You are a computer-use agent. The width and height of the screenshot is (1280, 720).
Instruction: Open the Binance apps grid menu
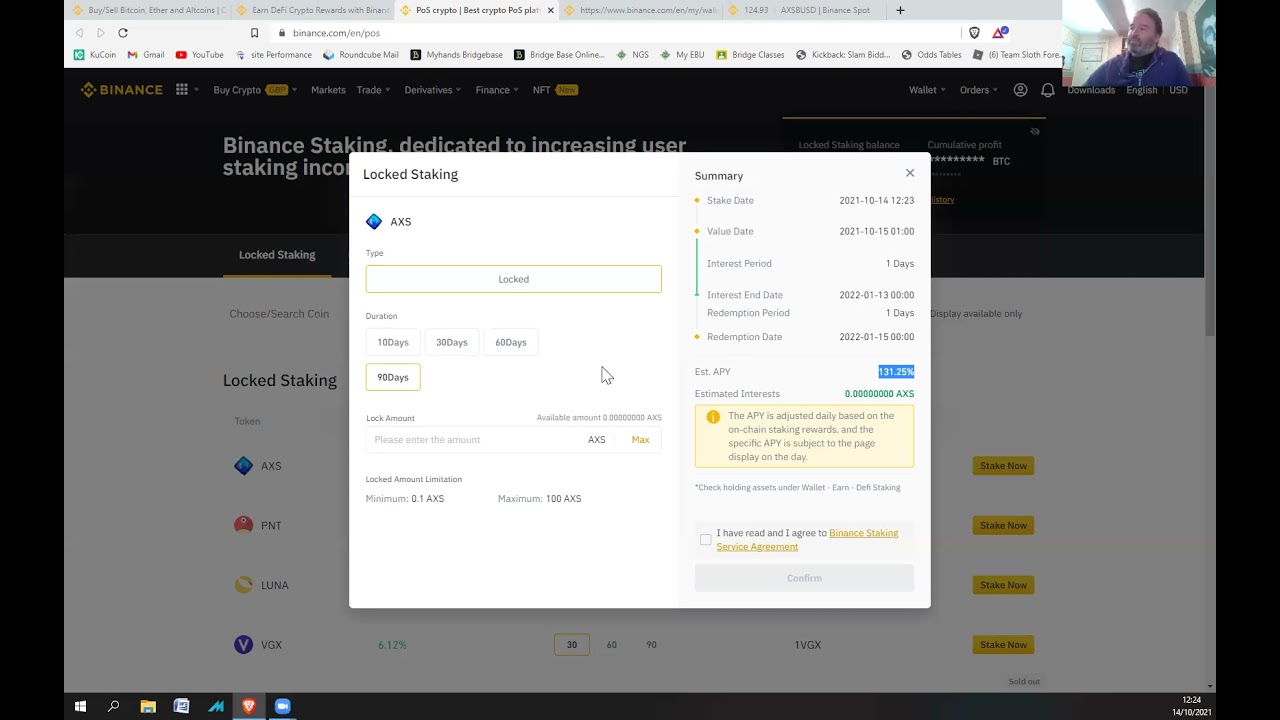coord(182,90)
